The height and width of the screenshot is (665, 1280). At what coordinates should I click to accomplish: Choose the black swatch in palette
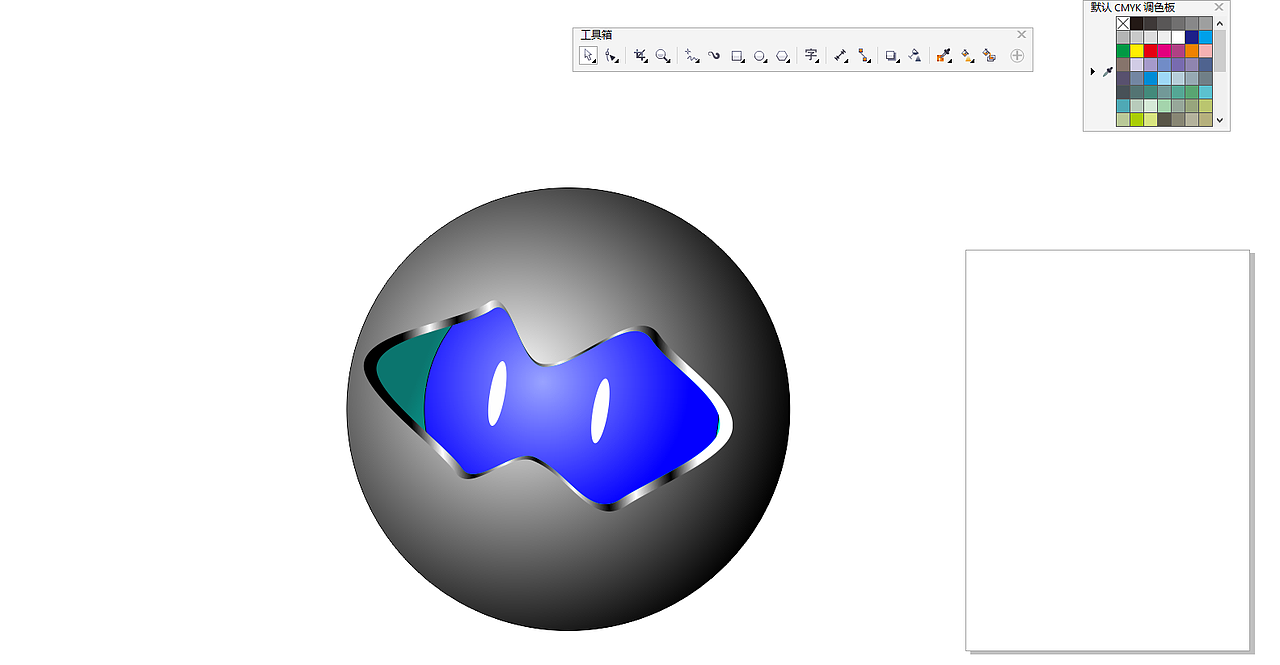point(1137,23)
